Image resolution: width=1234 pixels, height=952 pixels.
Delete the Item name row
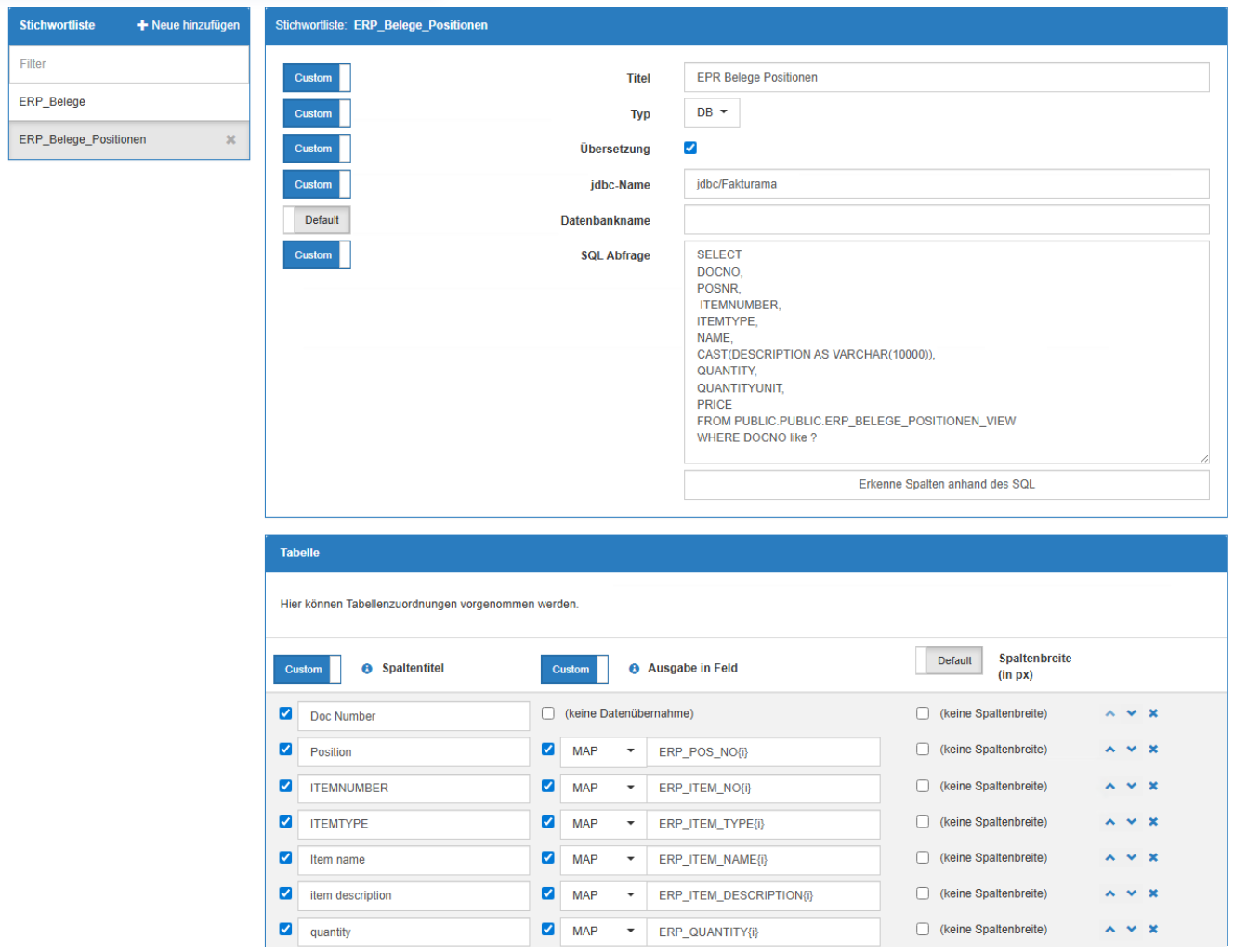pyautogui.click(x=1153, y=858)
